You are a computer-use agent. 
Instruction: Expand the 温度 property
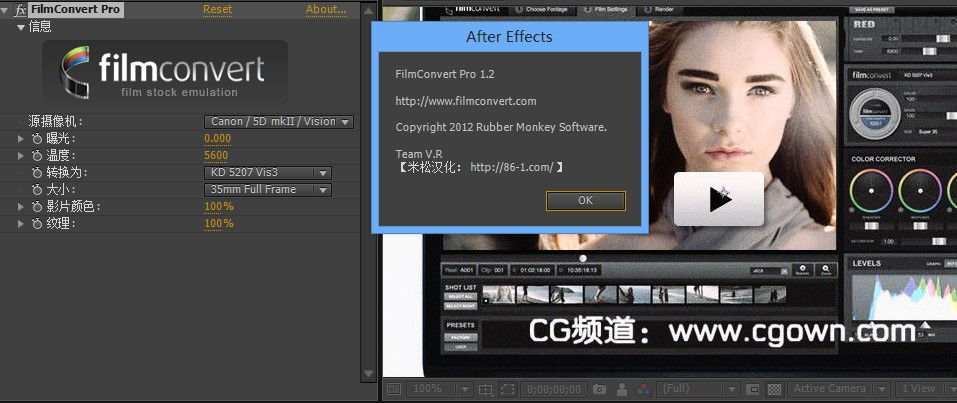coord(21,156)
